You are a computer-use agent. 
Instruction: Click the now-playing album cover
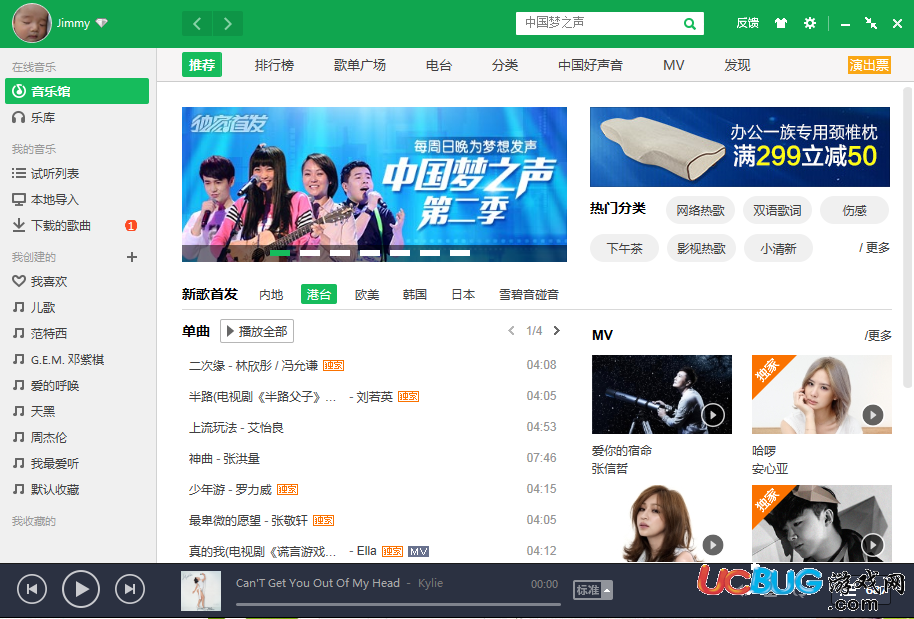[201, 590]
